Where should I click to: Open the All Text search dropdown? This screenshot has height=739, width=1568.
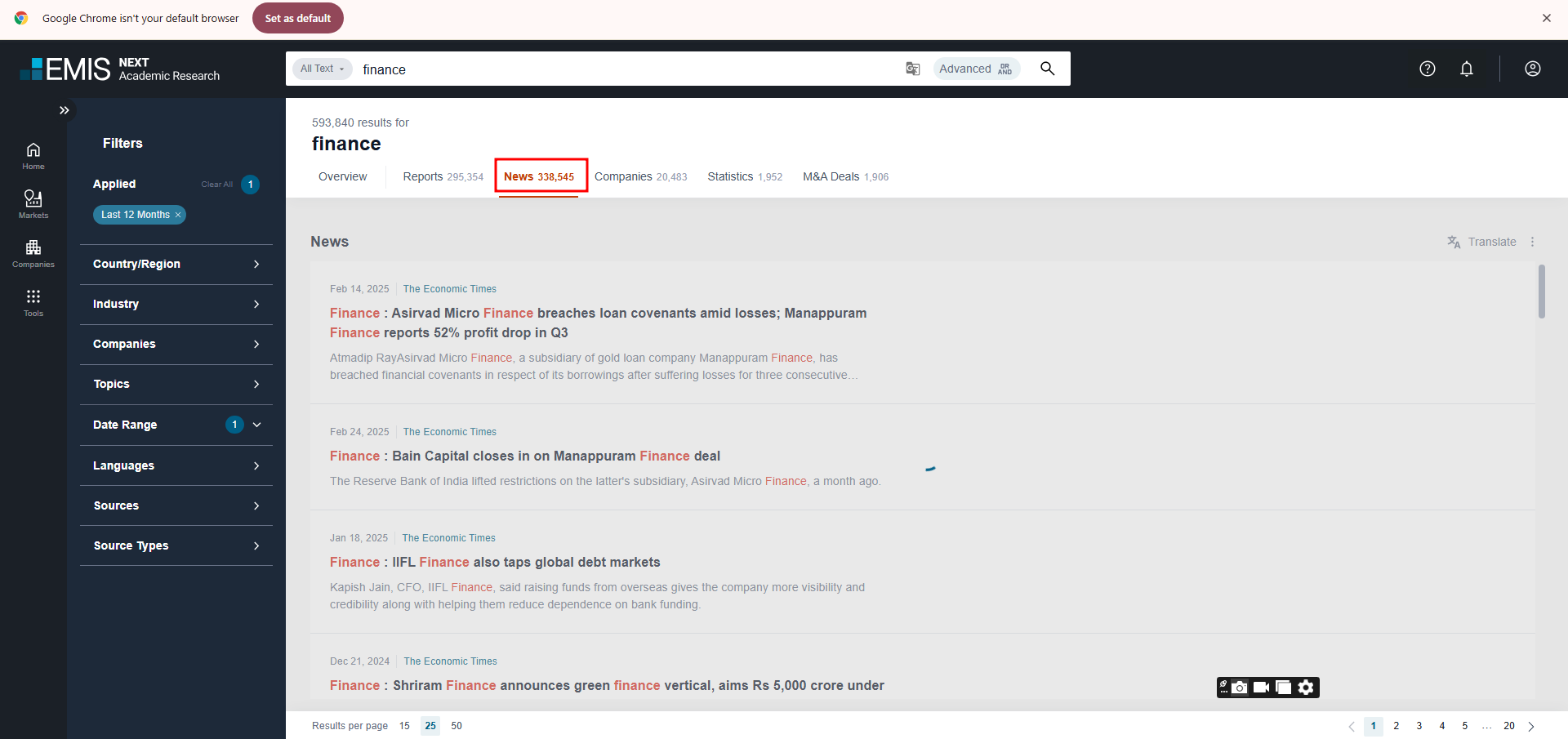(x=322, y=69)
